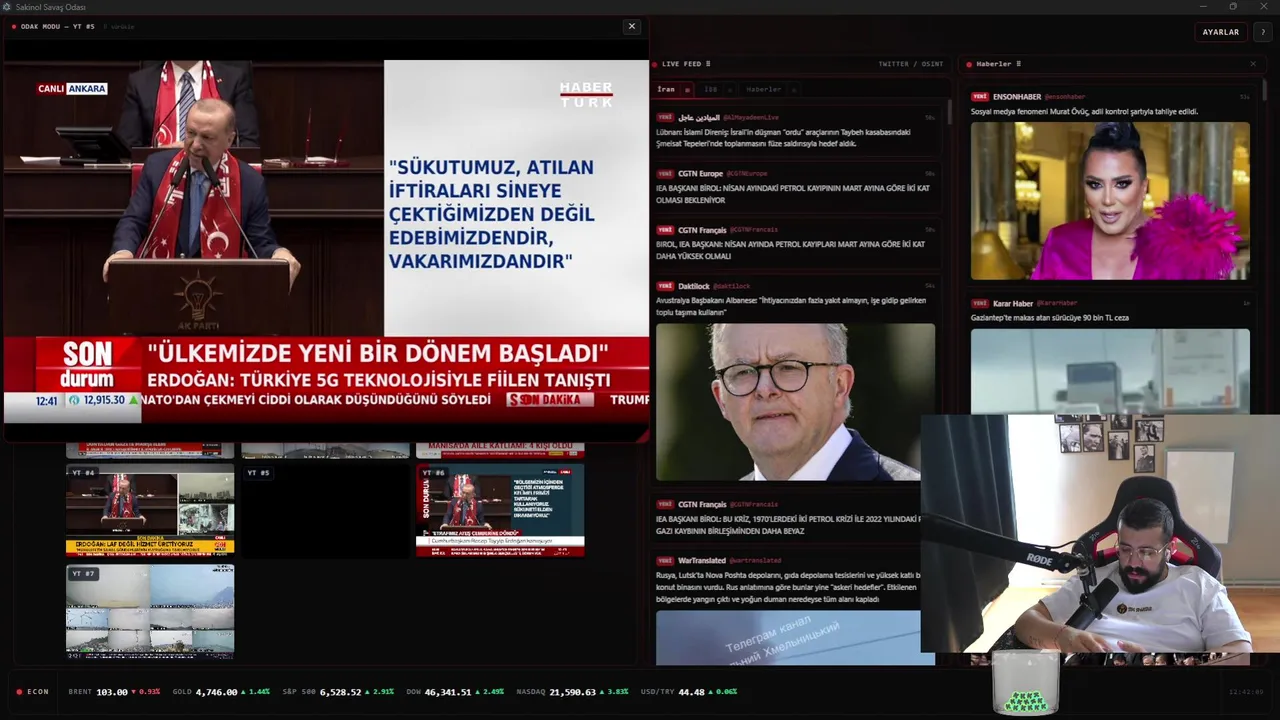Click the TWITTER / OSINT label
The width and height of the screenshot is (1280, 720).
910,64
